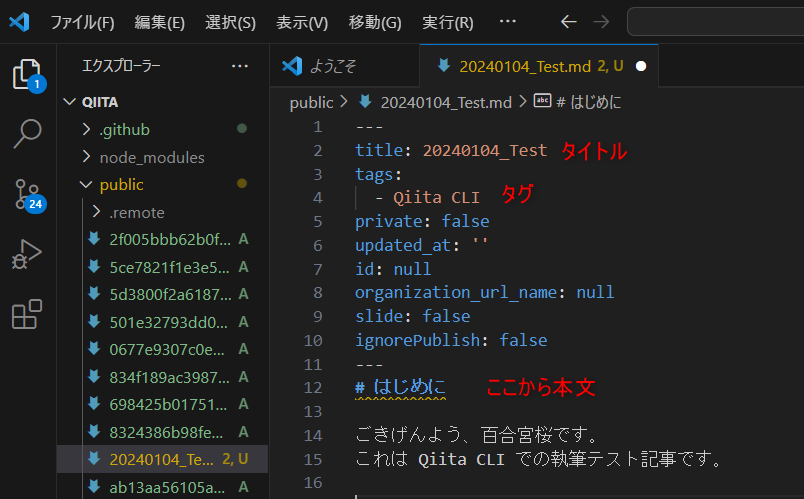
Task: Show more menus via title bar ellipsis
Action: [508, 22]
